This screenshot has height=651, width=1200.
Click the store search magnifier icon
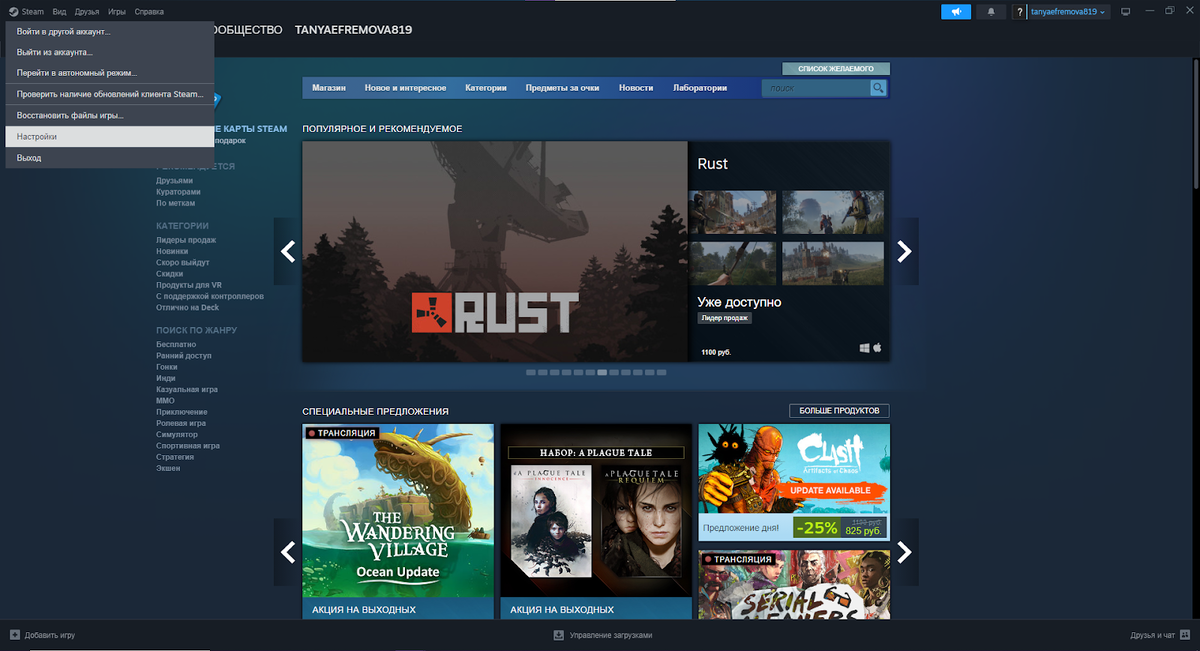coord(878,88)
